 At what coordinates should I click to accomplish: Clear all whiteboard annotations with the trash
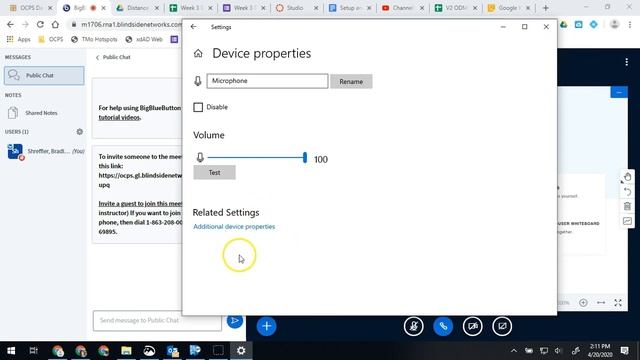coord(627,206)
